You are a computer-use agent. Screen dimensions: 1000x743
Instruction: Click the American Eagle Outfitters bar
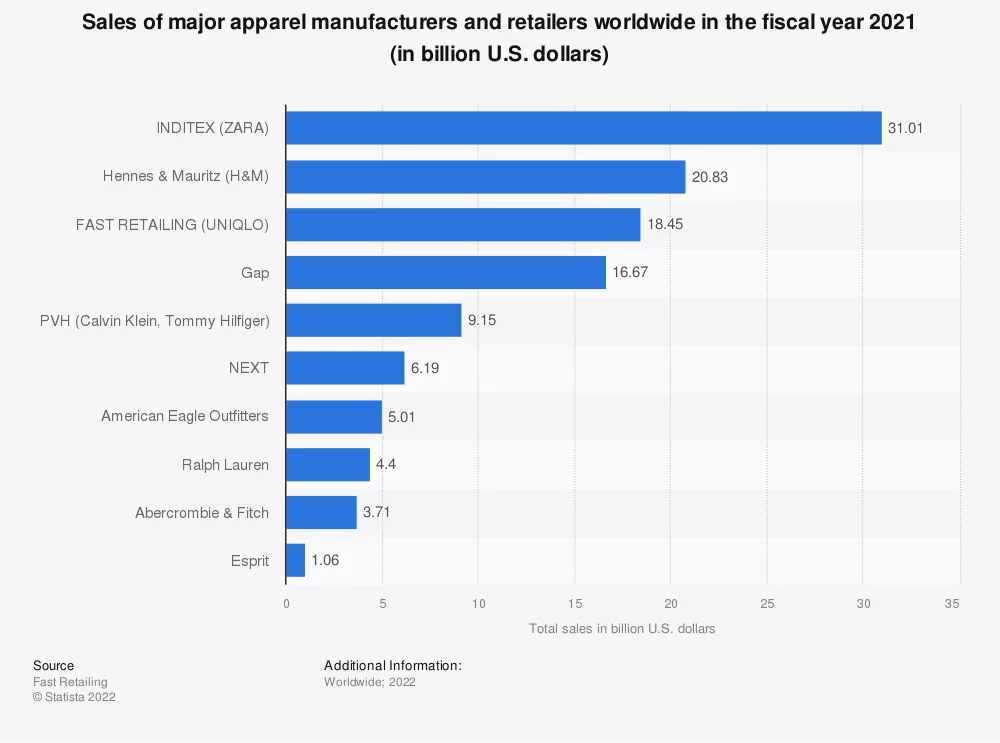tap(334, 416)
